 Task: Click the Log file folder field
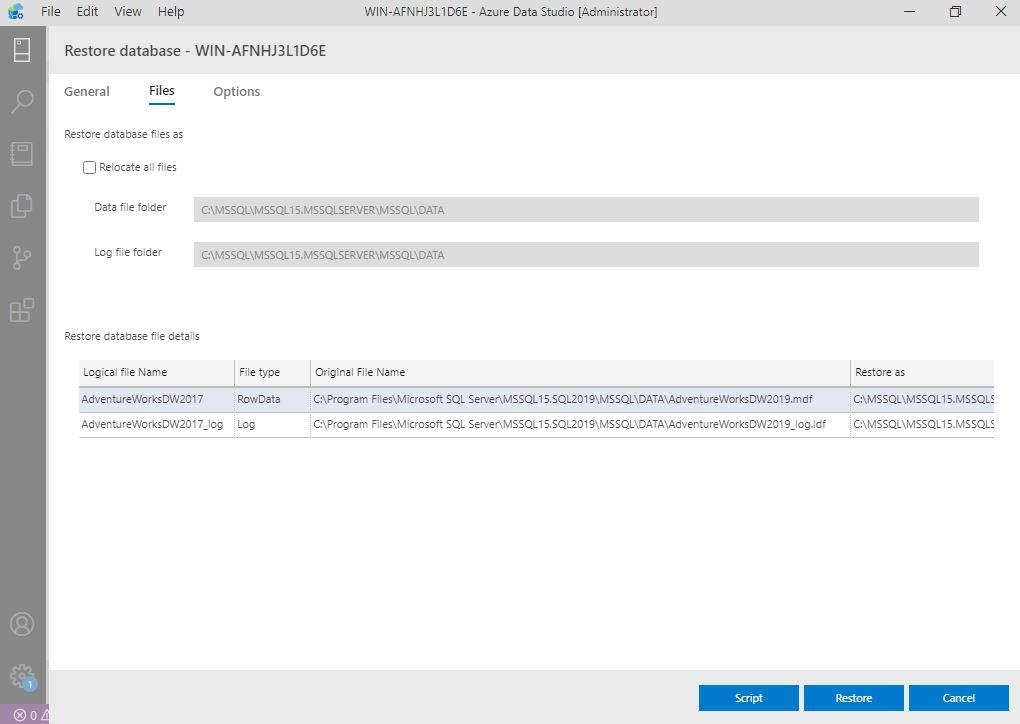point(586,254)
